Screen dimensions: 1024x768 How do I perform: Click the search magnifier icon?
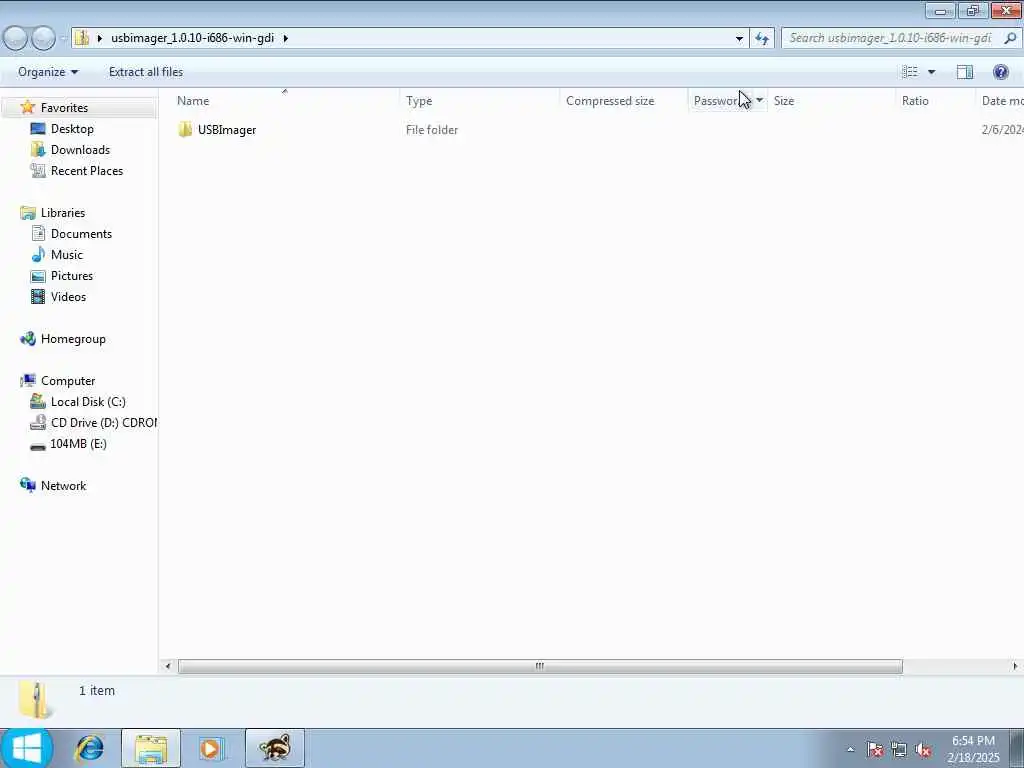tap(1010, 38)
